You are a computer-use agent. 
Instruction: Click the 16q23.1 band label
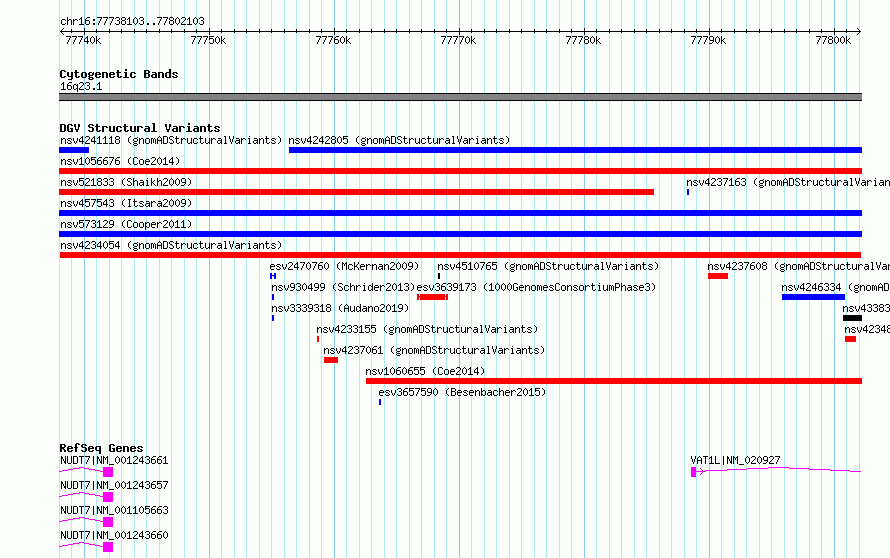pos(81,87)
